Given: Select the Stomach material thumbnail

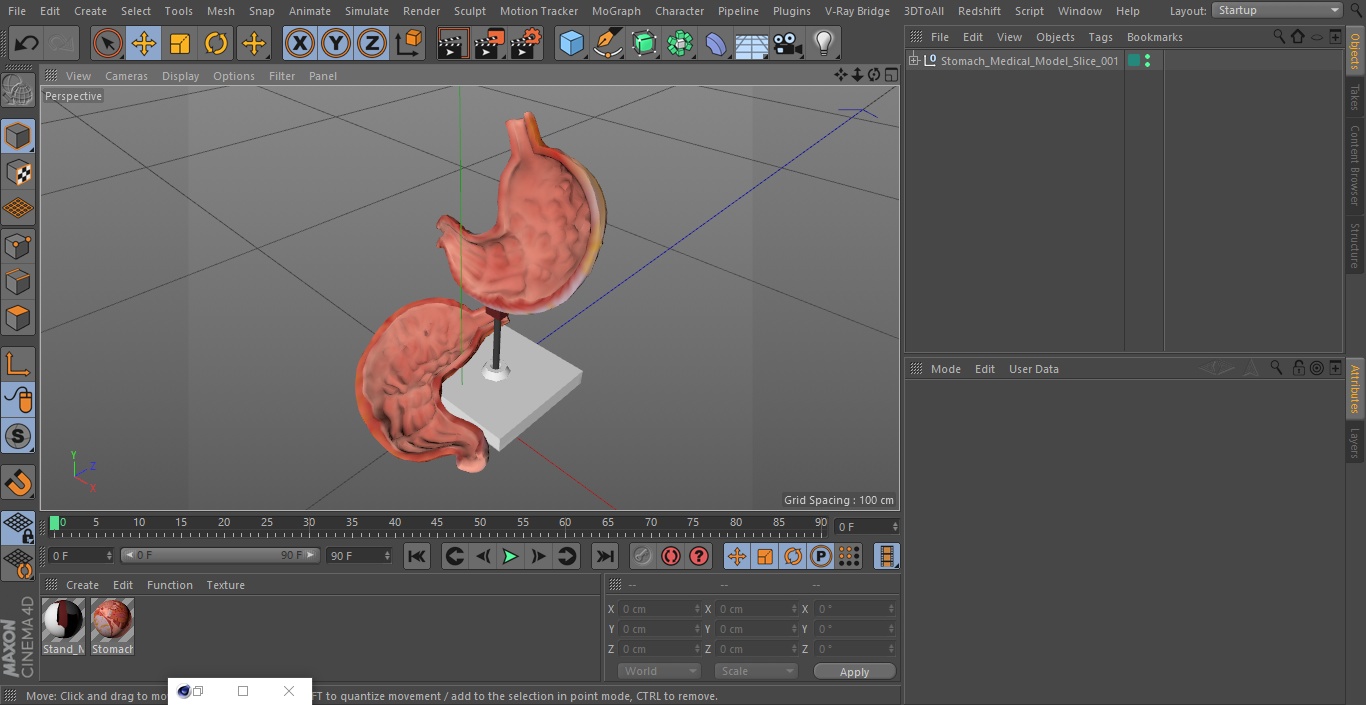Looking at the screenshot, I should click(x=112, y=626).
